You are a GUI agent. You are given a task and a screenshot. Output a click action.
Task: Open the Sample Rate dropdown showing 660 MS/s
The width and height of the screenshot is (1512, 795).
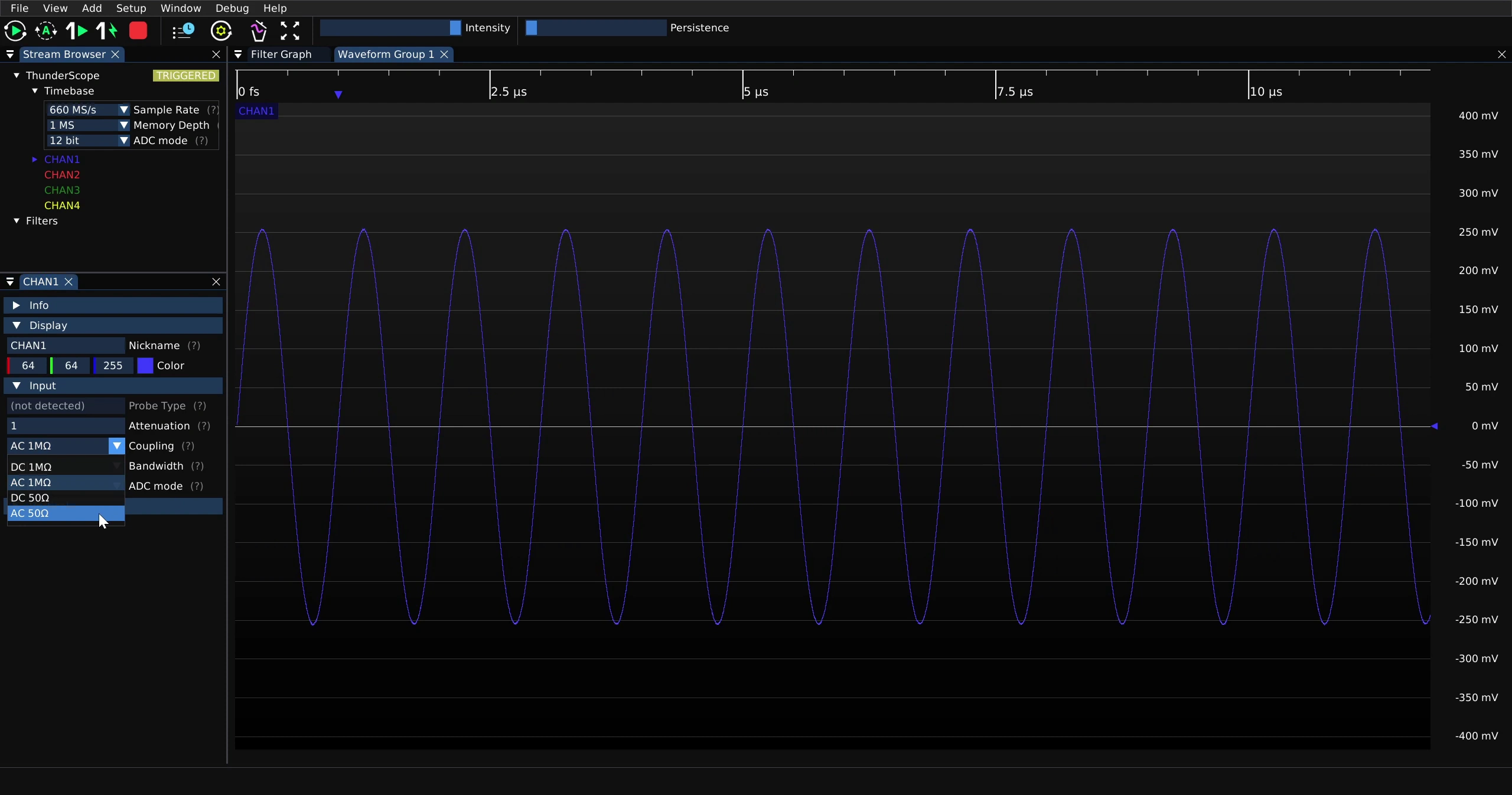point(88,110)
